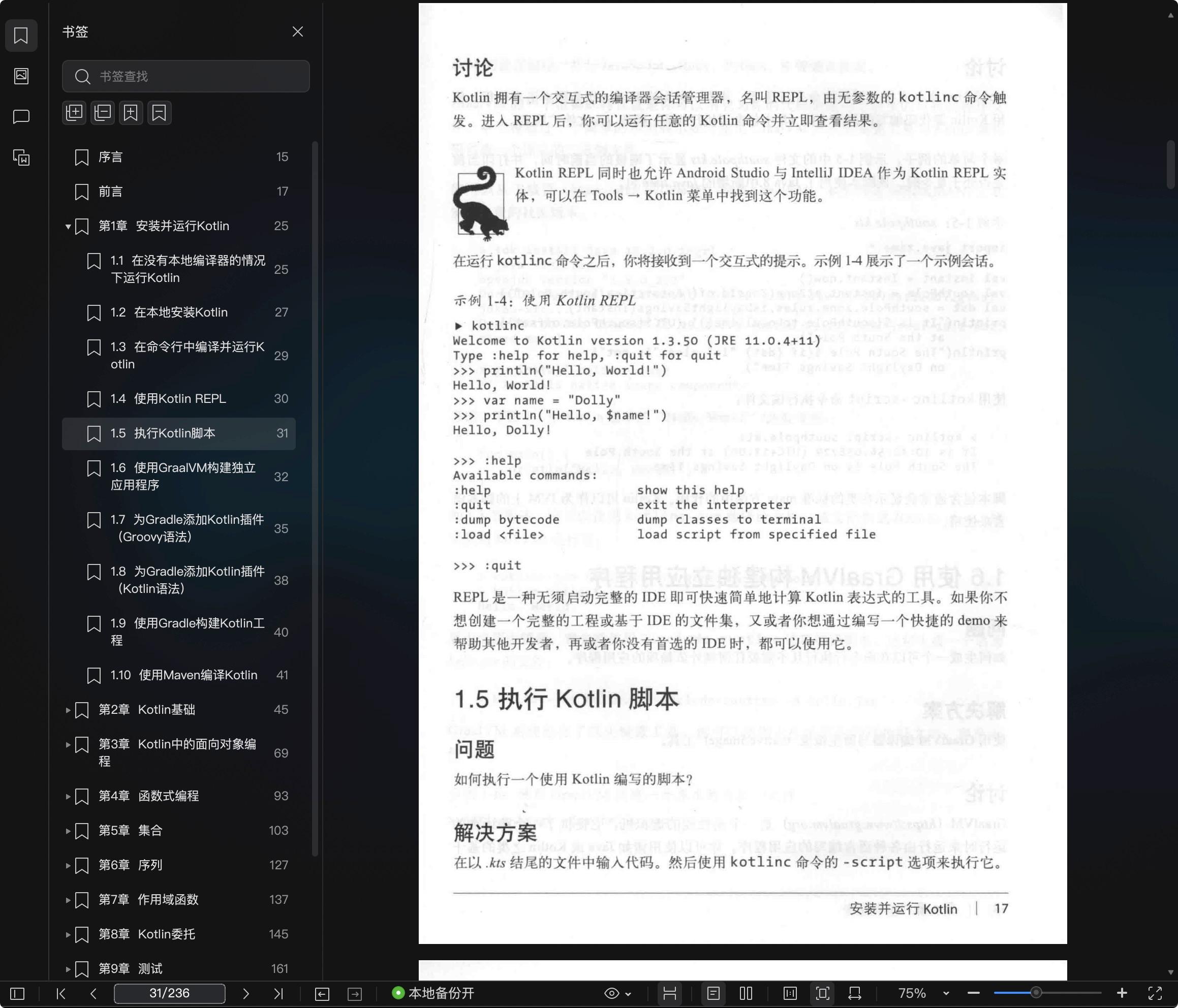Click page number 103 for 第5章 集合
The height and width of the screenshot is (1008, 1178).
coord(278,831)
